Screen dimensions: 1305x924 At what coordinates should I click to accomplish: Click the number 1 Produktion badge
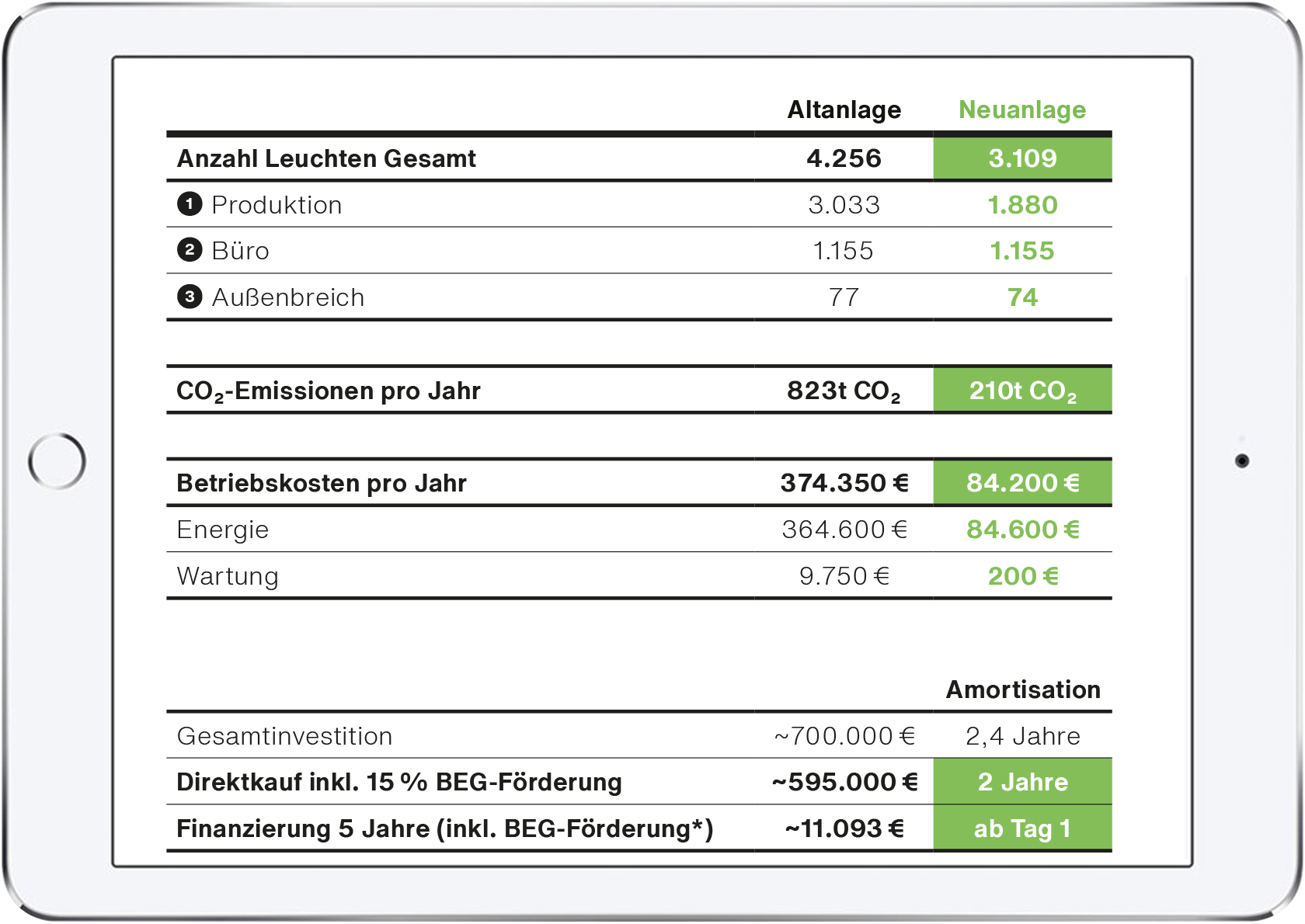(190, 204)
